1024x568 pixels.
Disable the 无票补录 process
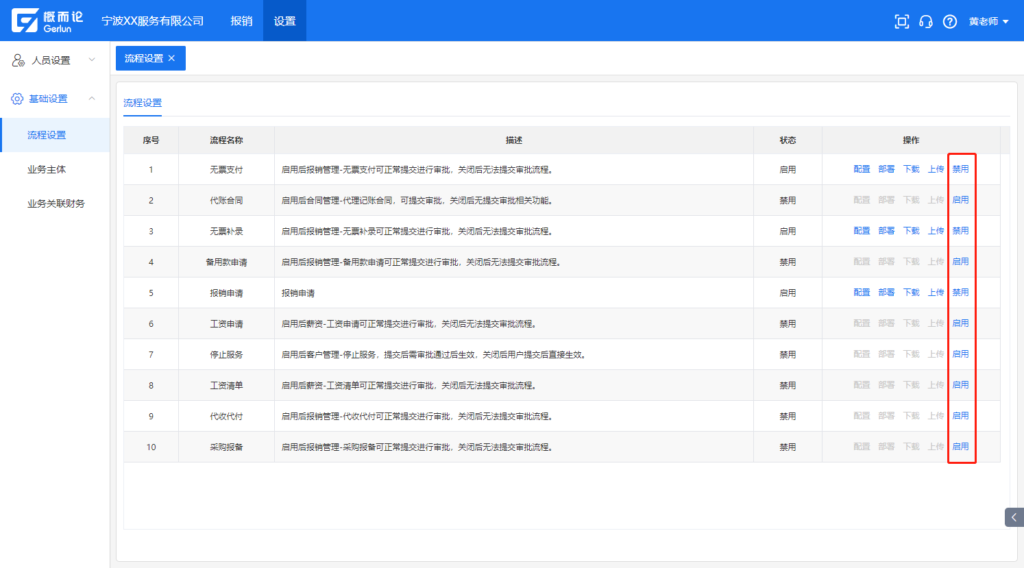pos(961,230)
